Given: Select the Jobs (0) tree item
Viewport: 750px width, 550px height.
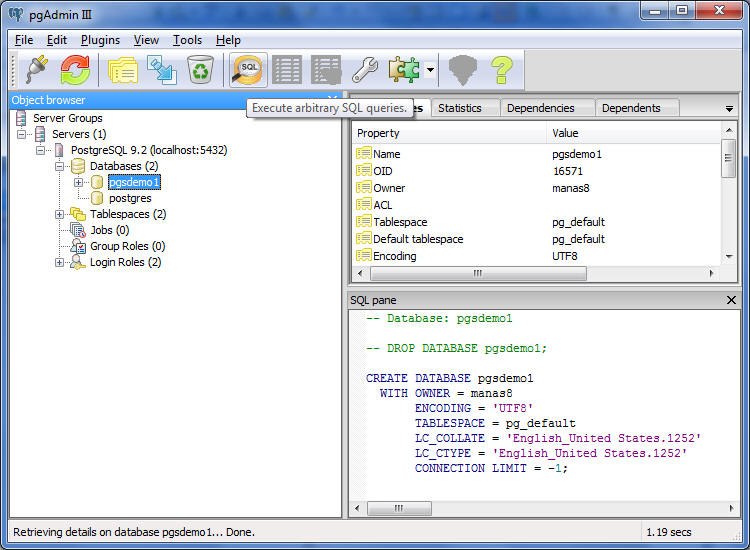Looking at the screenshot, I should 110,230.
